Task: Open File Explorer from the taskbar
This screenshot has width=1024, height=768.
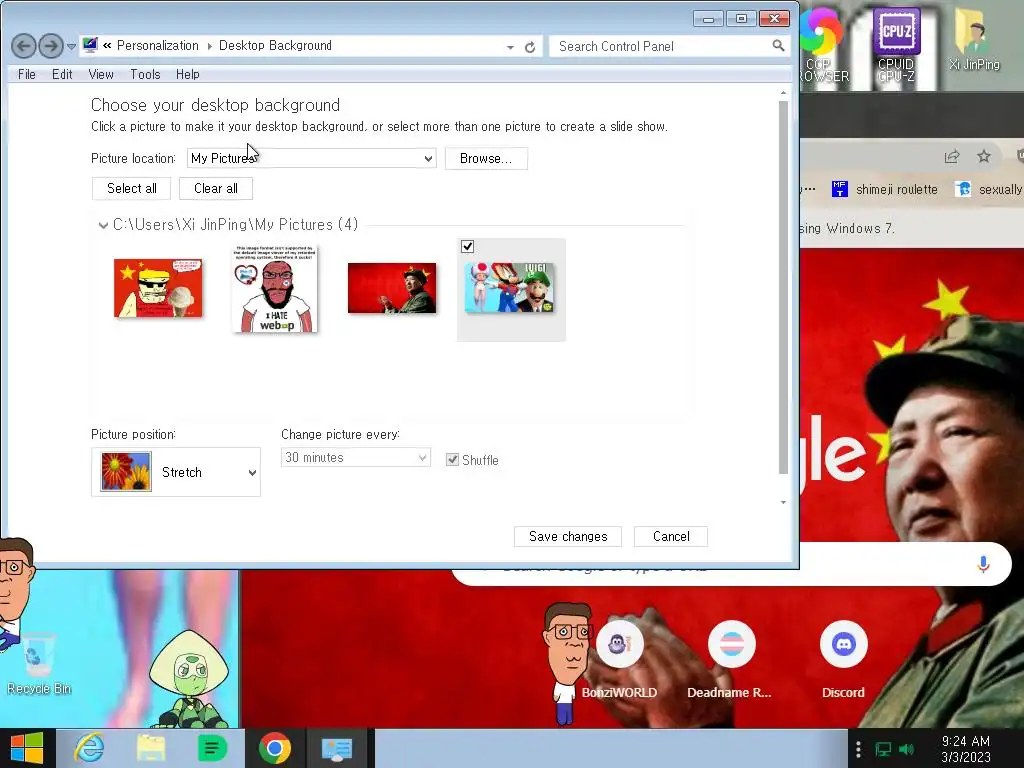Action: point(151,748)
